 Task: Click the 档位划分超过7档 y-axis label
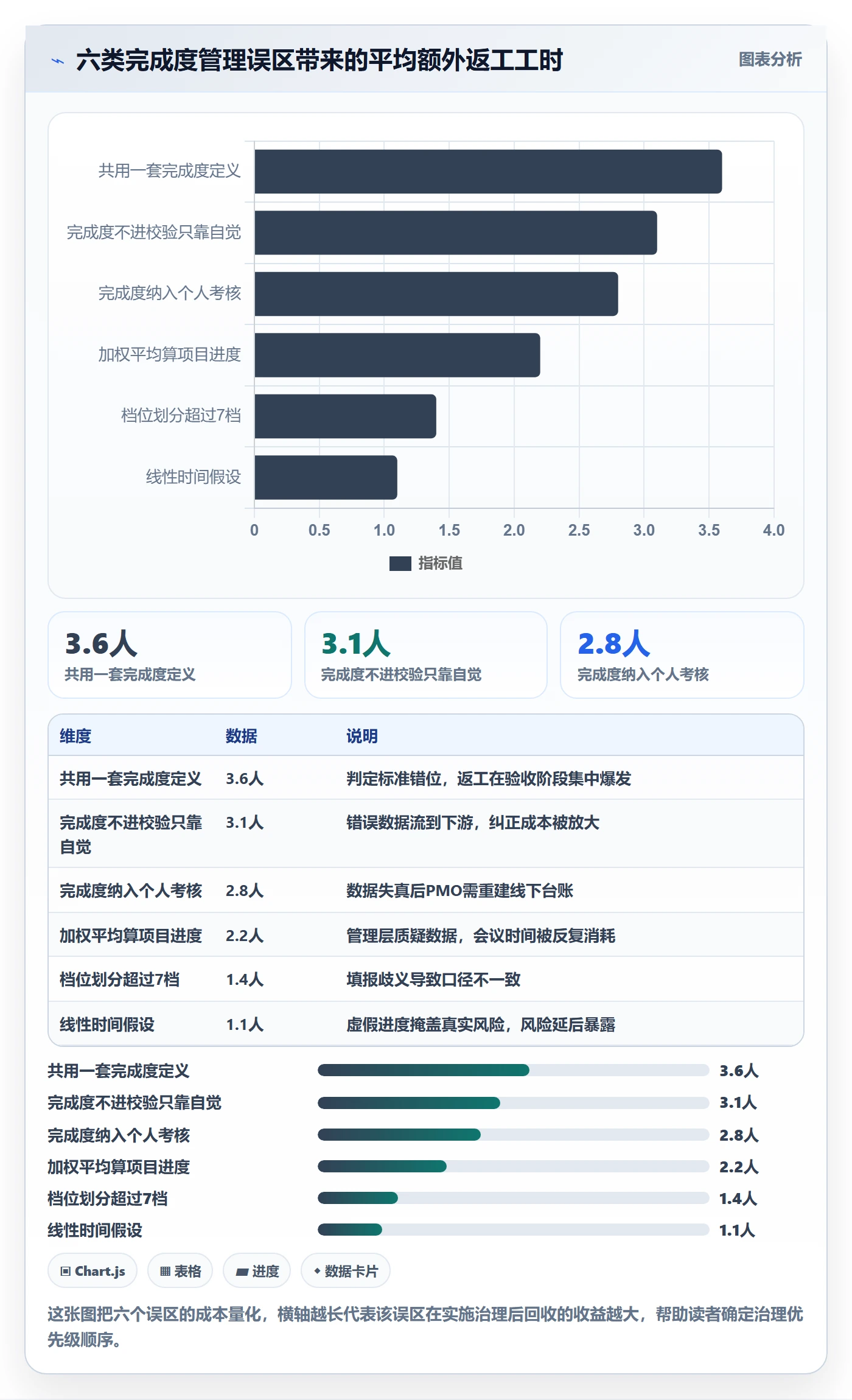181,416
